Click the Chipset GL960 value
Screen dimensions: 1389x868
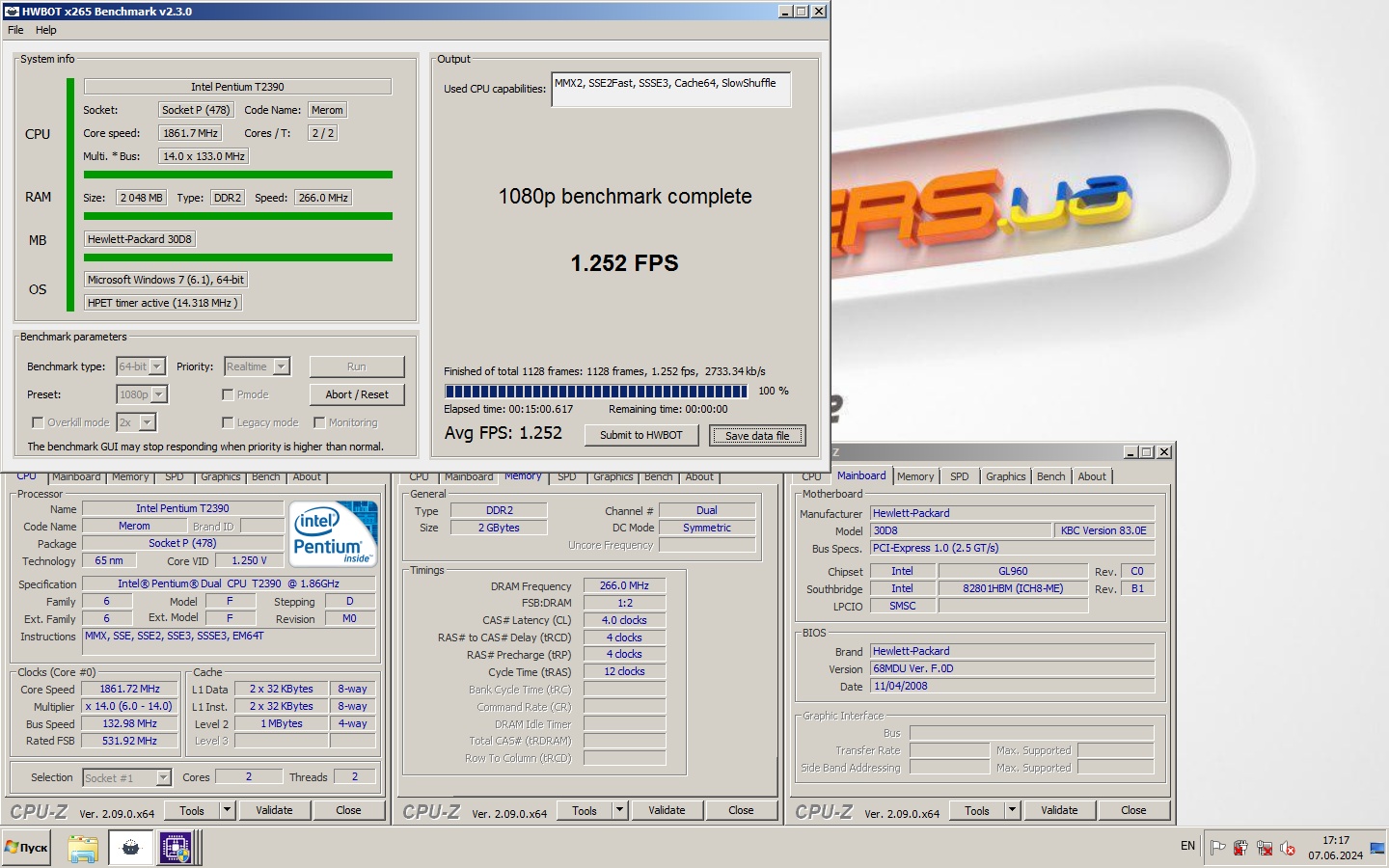tap(1013, 571)
